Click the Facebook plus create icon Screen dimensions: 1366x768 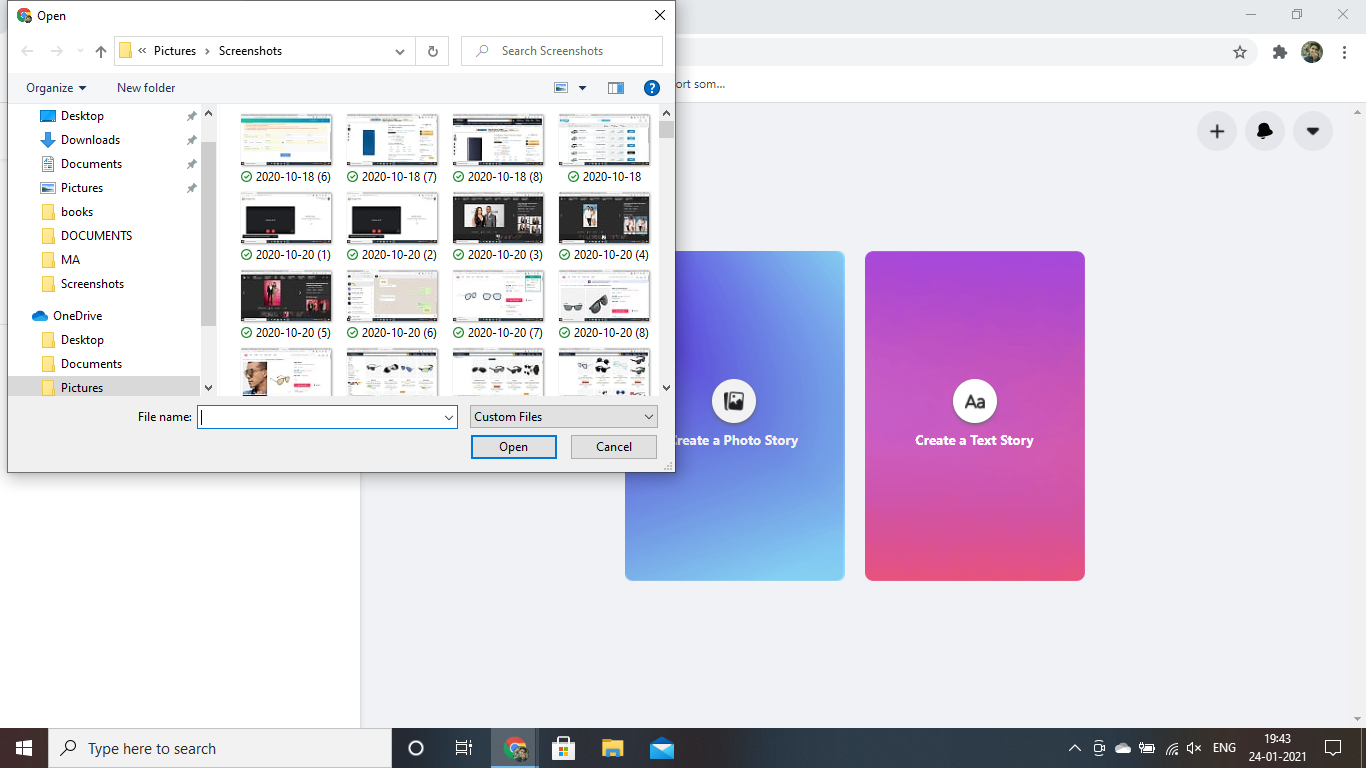[x=1216, y=131]
